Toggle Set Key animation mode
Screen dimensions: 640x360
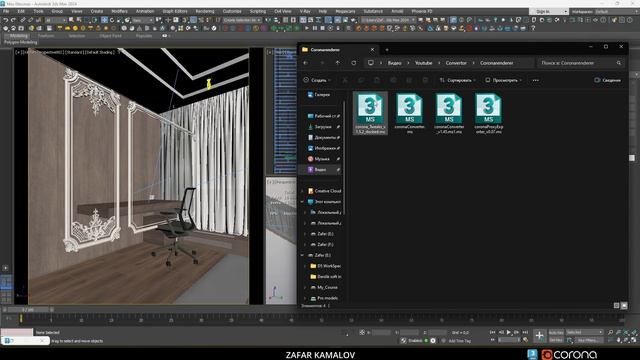pos(556,340)
